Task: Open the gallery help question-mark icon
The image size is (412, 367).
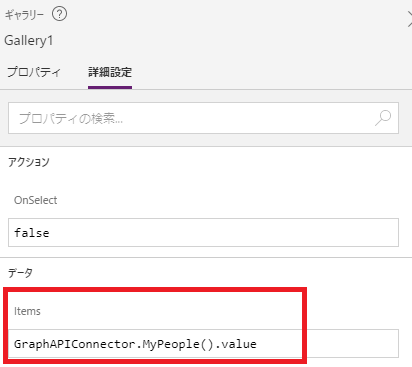Action: [x=60, y=14]
